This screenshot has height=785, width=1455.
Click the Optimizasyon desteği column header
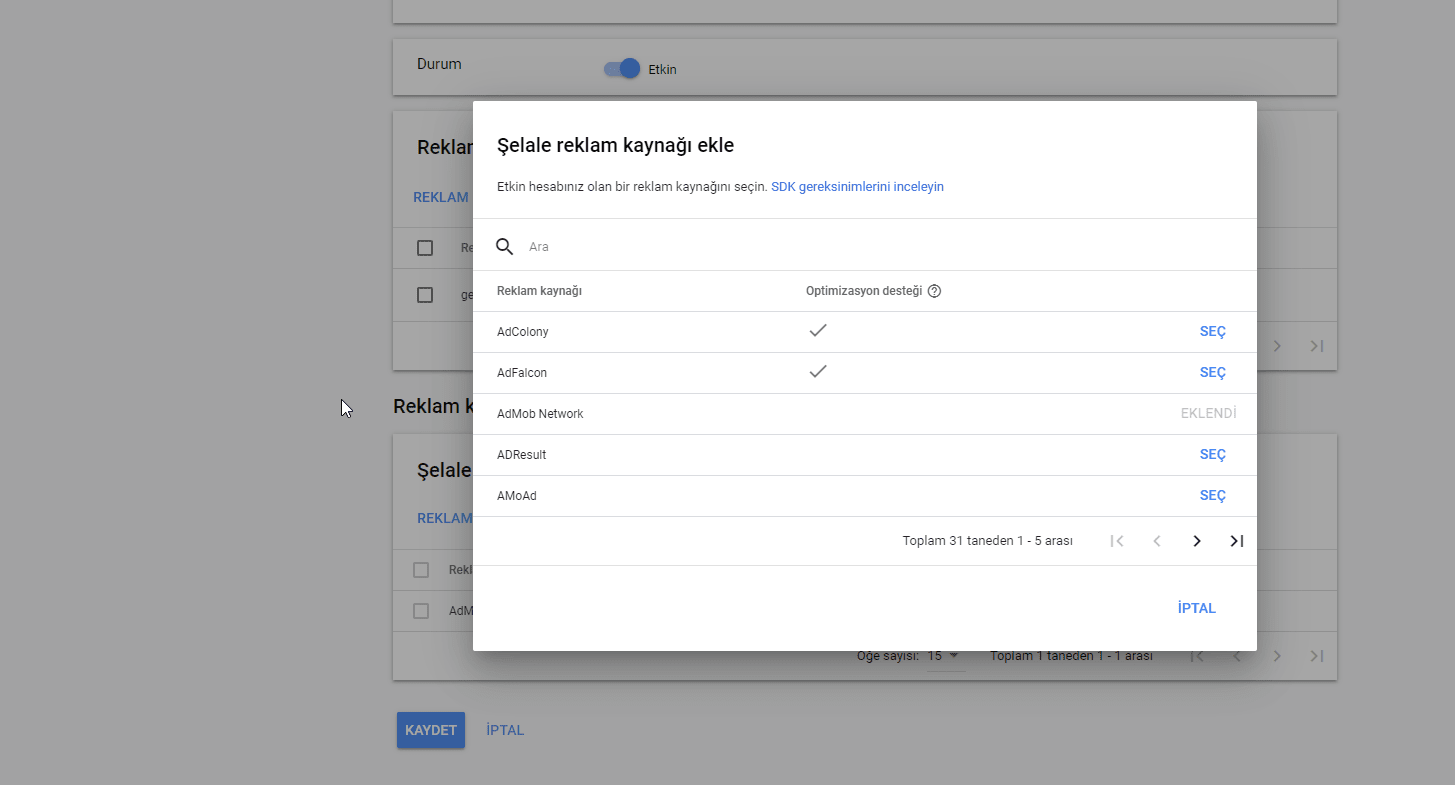tap(864, 291)
